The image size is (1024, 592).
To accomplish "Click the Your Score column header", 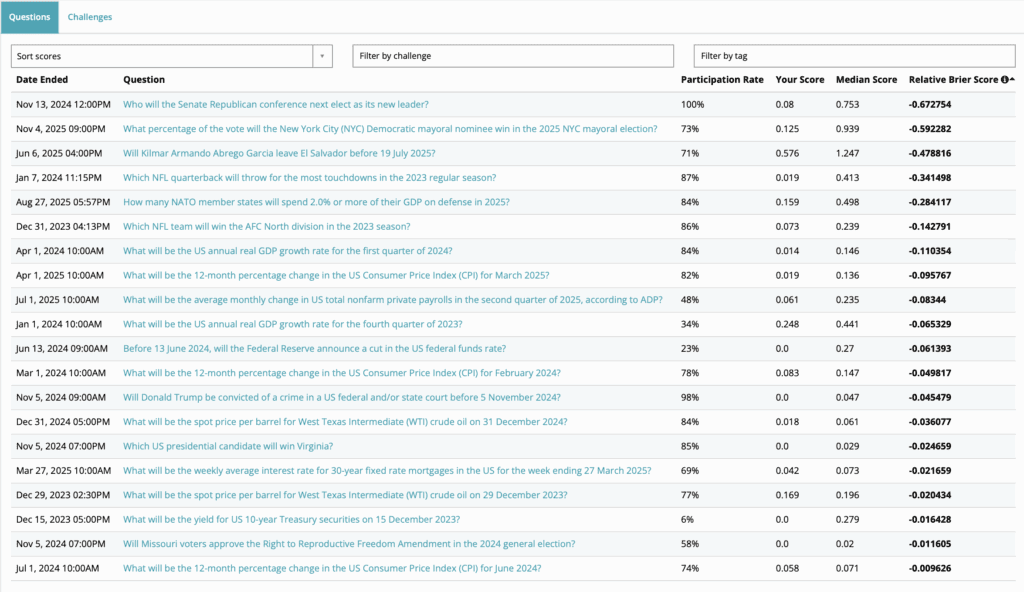I will pyautogui.click(x=799, y=80).
